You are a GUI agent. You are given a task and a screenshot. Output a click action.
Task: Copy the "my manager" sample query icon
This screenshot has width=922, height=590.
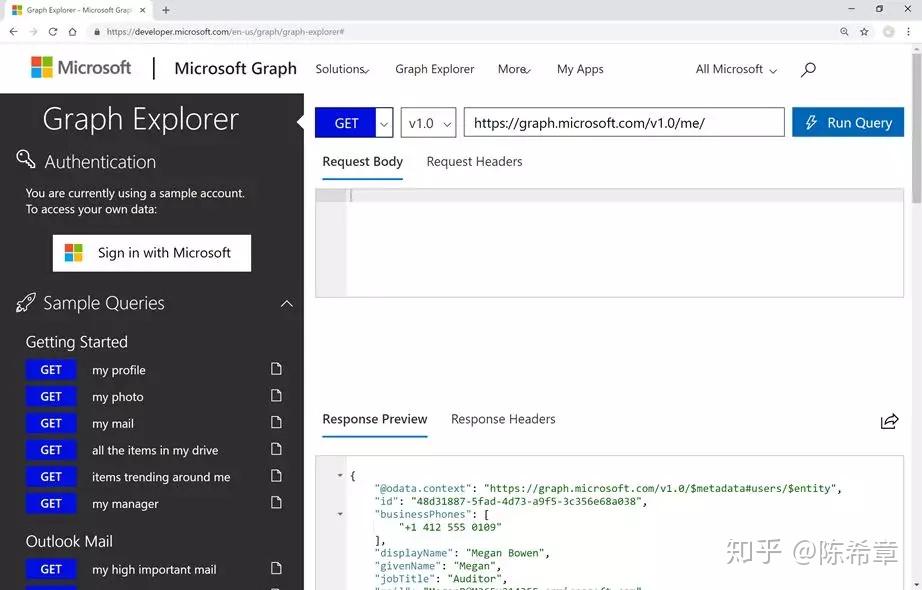pyautogui.click(x=276, y=503)
